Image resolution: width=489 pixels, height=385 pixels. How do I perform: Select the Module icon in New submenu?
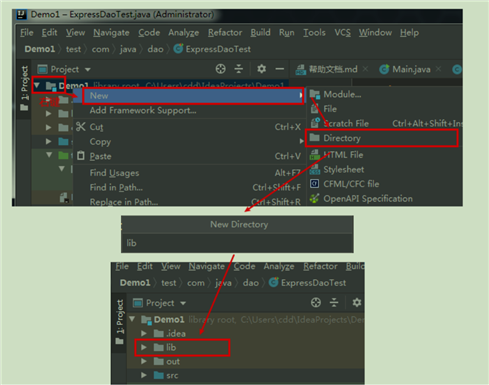(315, 94)
